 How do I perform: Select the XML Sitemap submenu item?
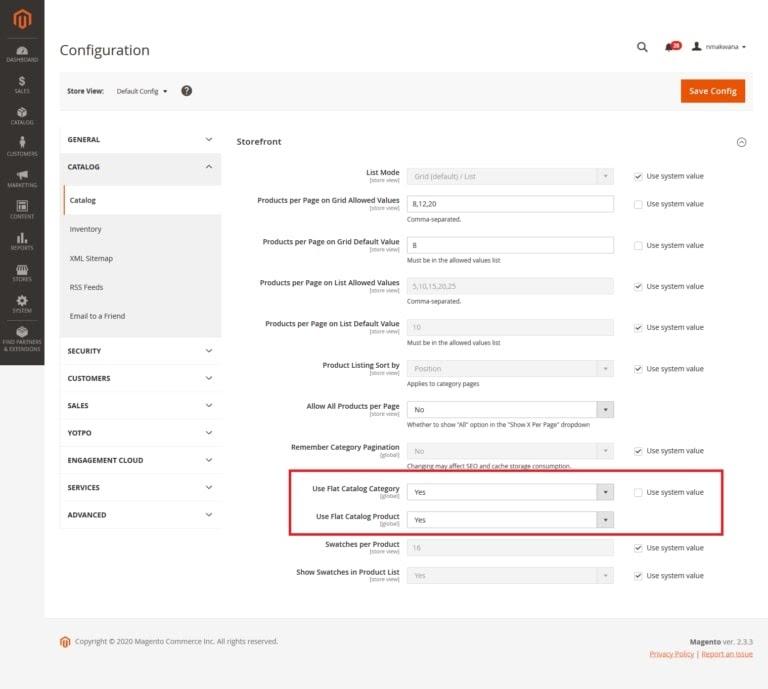(x=142, y=259)
